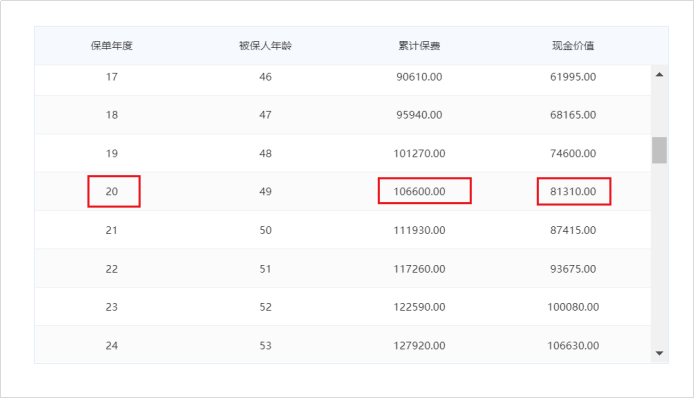Click cumulative premium 90610.00
The image size is (694, 399).
pos(419,77)
